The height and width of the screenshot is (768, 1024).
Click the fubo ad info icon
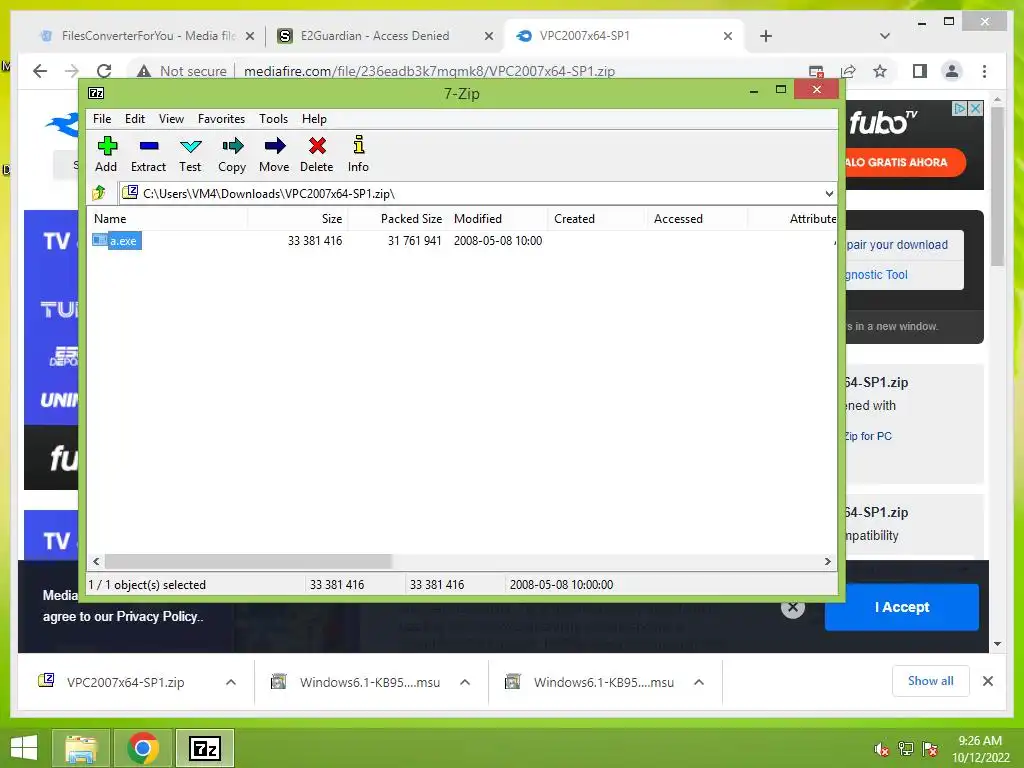960,108
